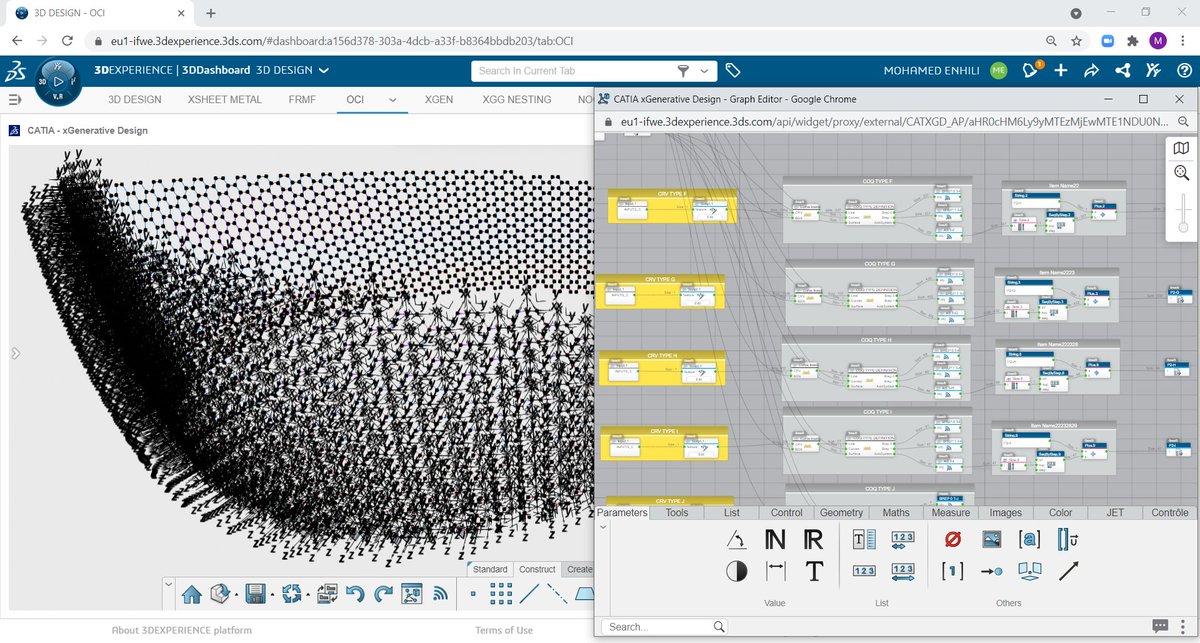Click the Update refresh arrows icon

[292, 594]
